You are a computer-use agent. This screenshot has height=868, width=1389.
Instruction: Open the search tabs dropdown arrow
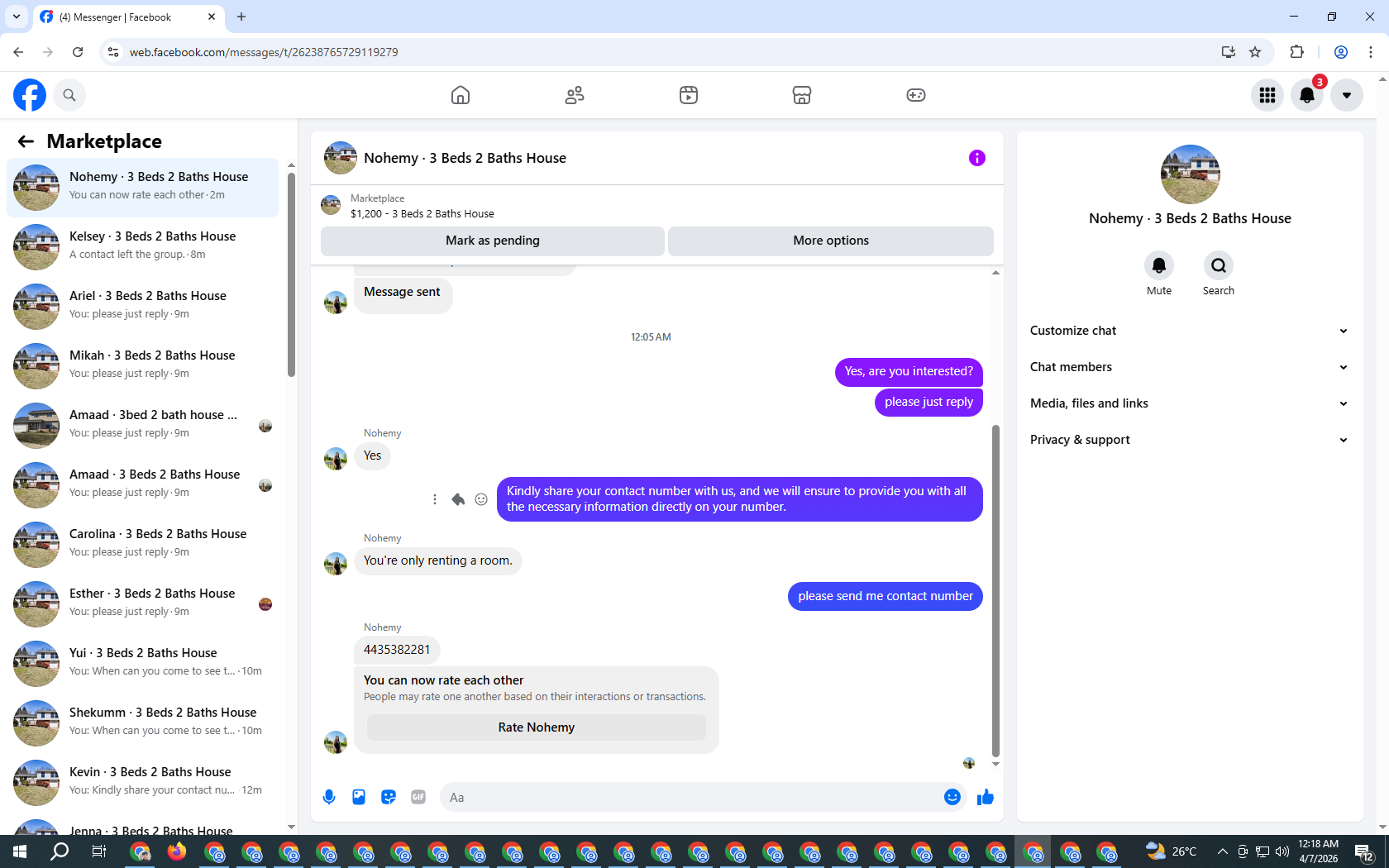coord(17,17)
